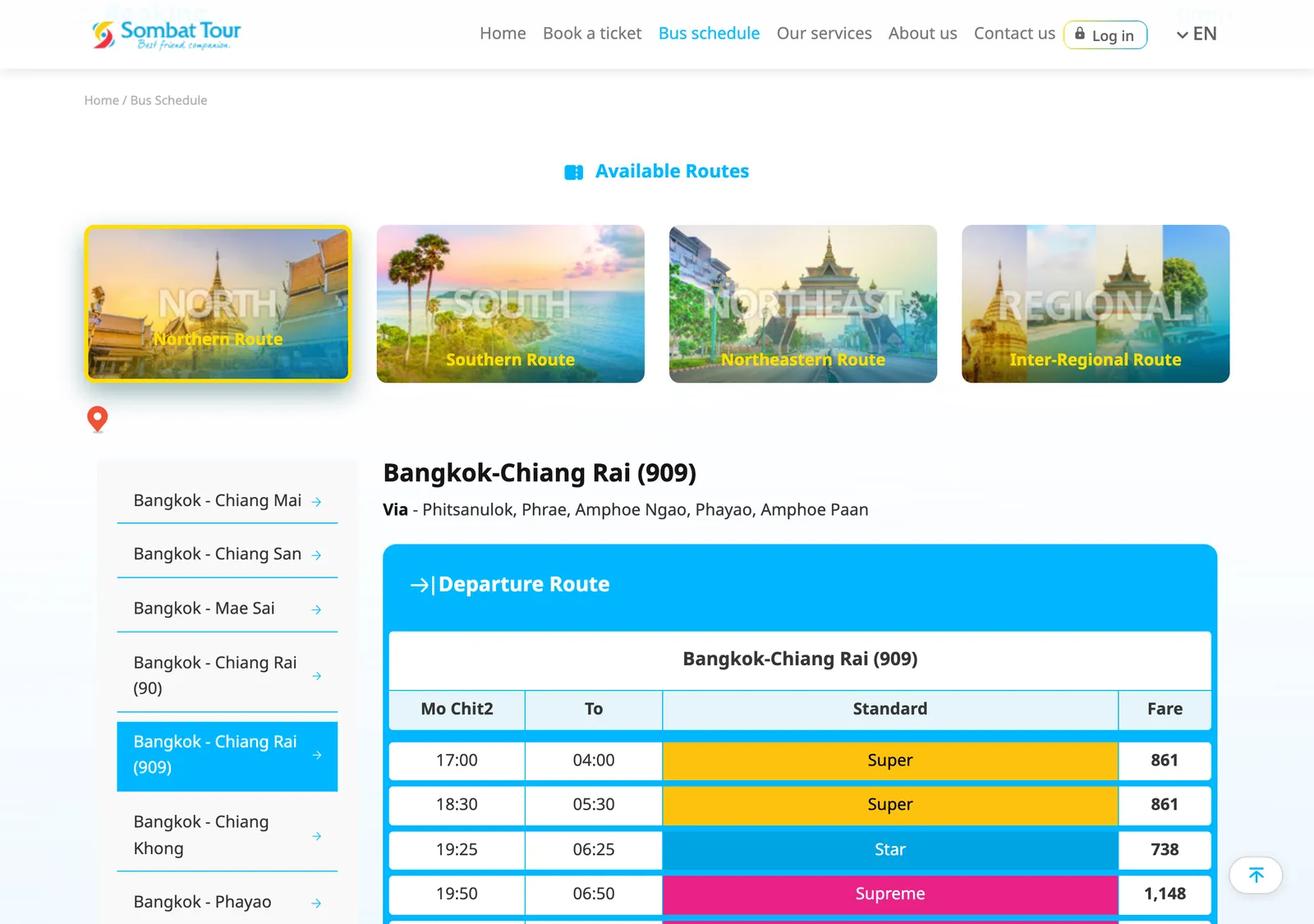Screen dimensions: 1314x924
Task: Click the Available Routes ticket icon
Action: point(574,172)
